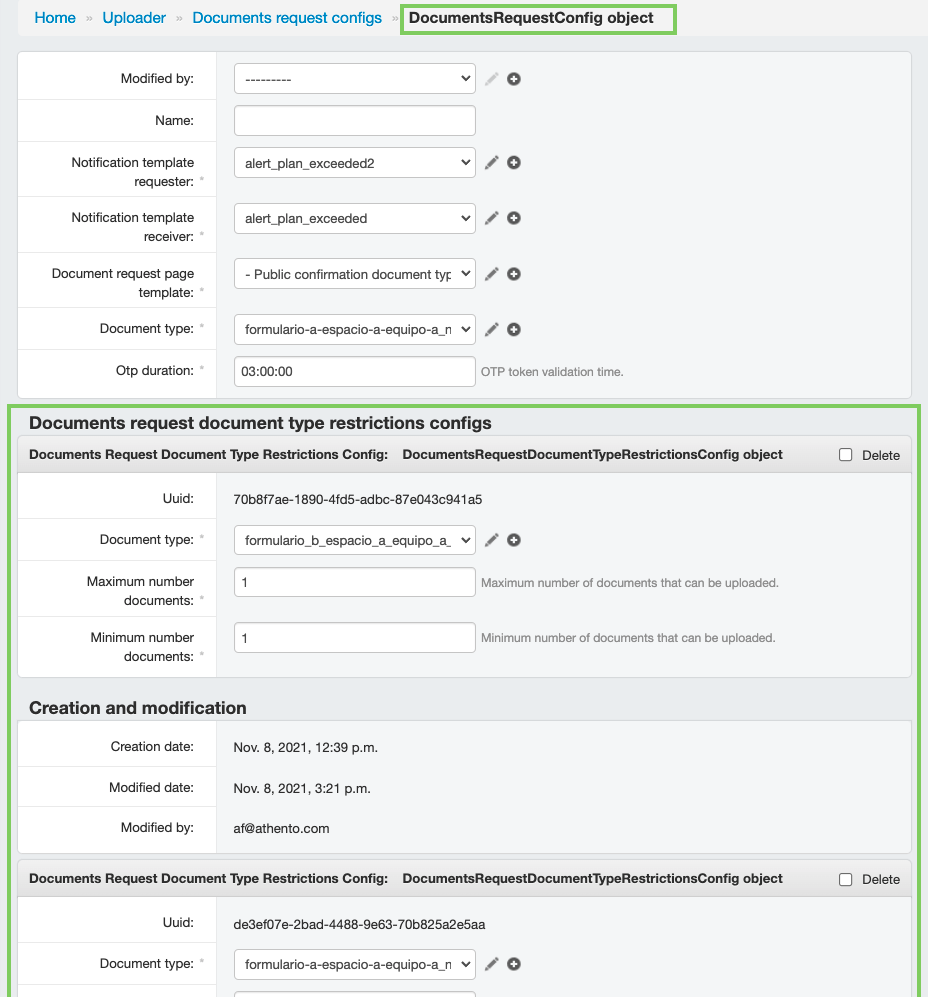Open the Modified by dropdown

tap(354, 78)
